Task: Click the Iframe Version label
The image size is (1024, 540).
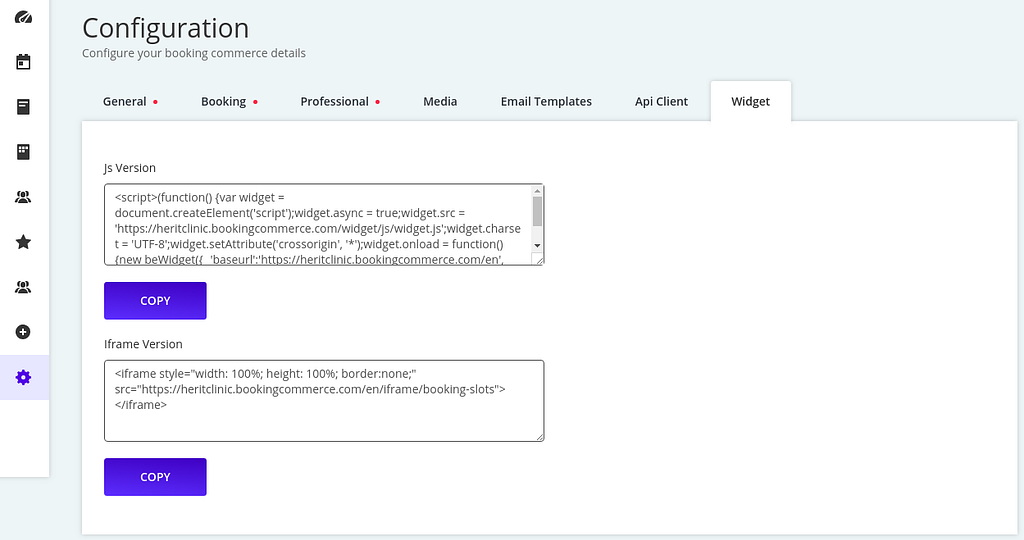Action: pyautogui.click(x=143, y=344)
